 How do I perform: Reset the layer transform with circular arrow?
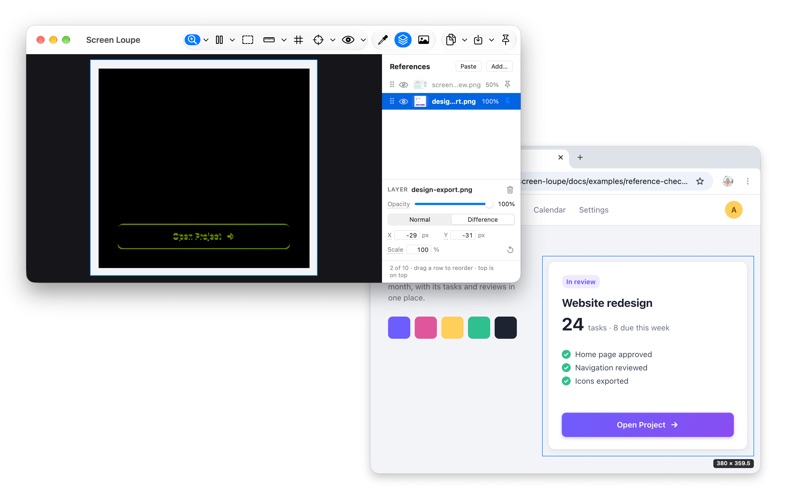510,249
